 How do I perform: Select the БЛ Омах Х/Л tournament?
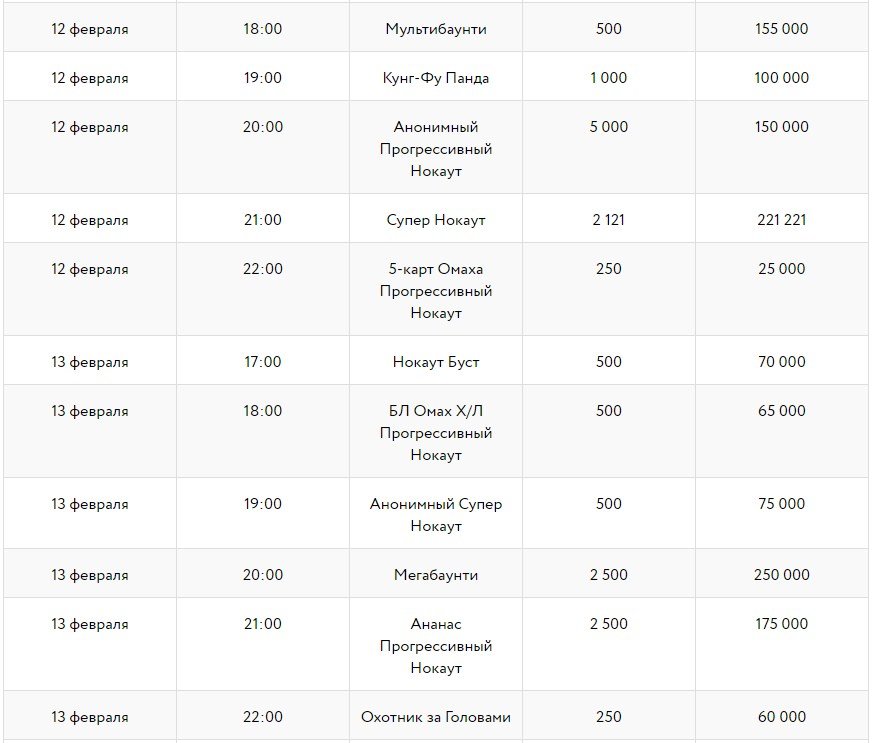[x=436, y=433]
